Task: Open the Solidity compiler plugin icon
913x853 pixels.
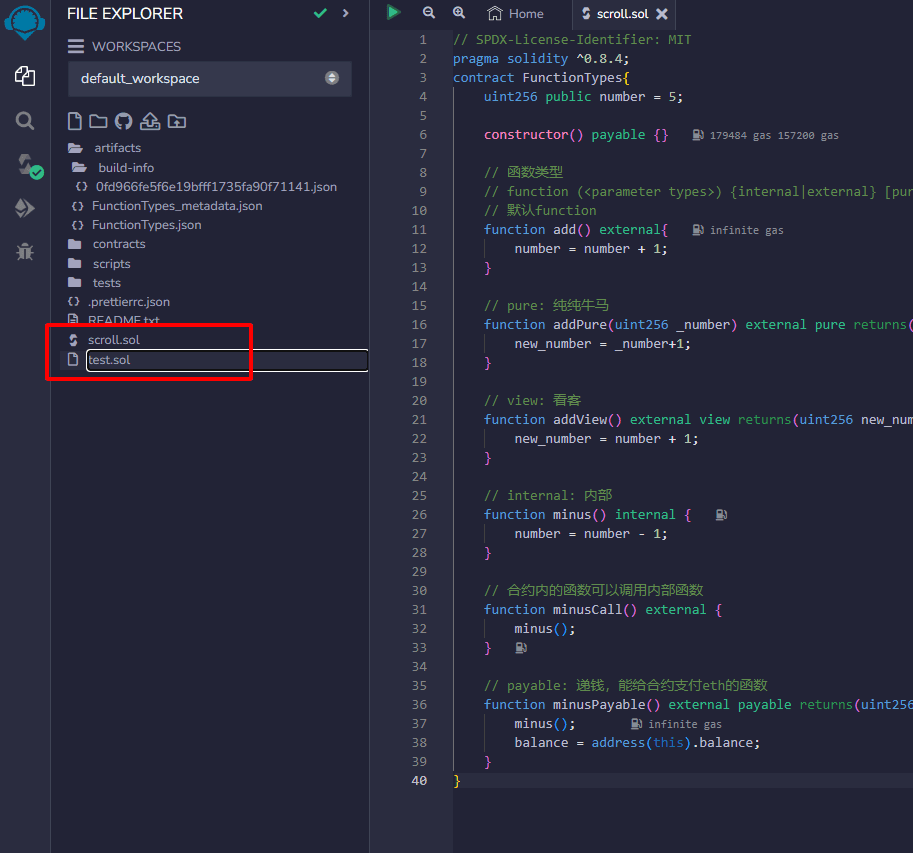Action: coord(28,166)
